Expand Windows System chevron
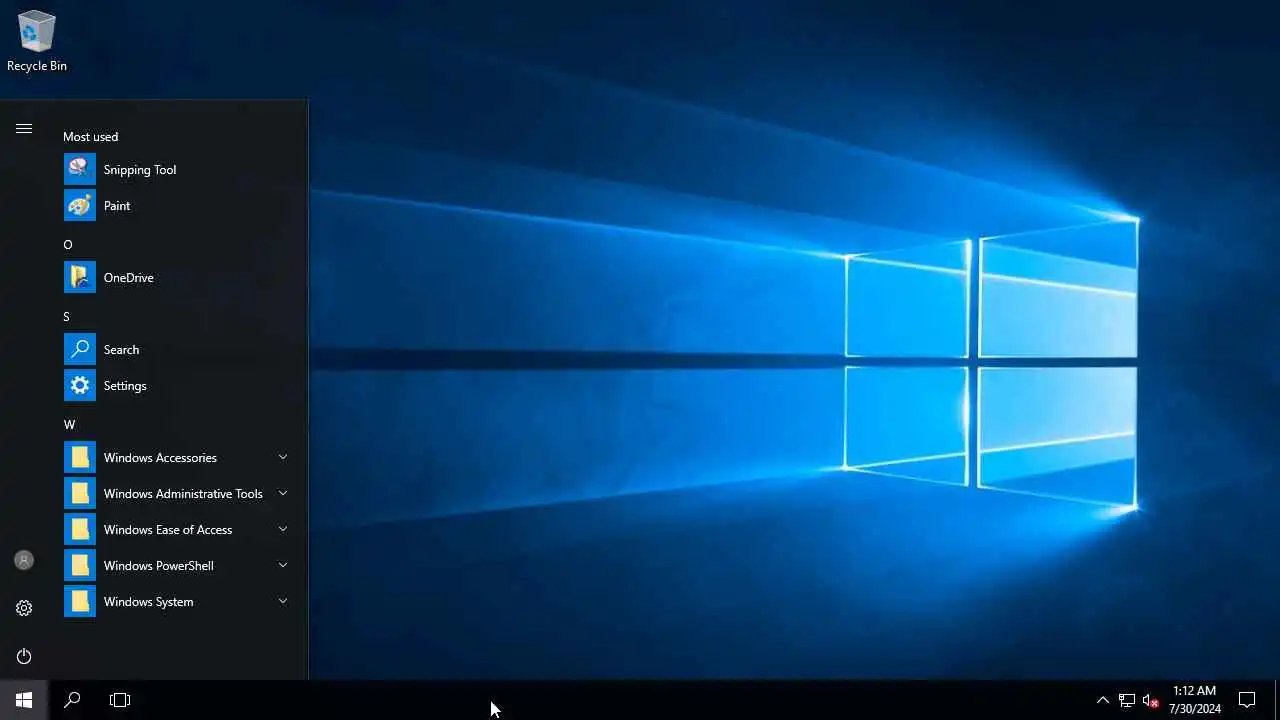The width and height of the screenshot is (1280, 720). [283, 601]
